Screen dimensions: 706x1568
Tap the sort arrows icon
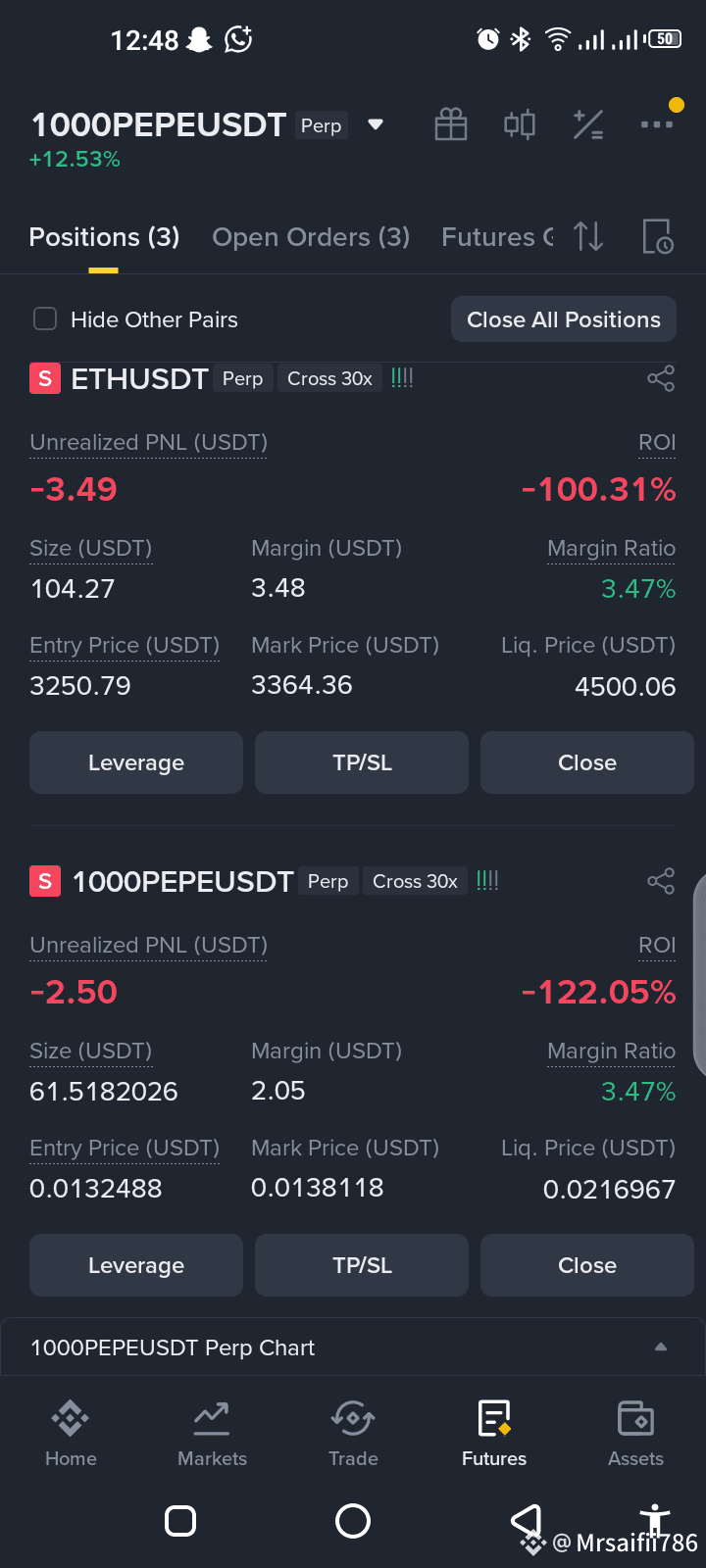point(588,236)
